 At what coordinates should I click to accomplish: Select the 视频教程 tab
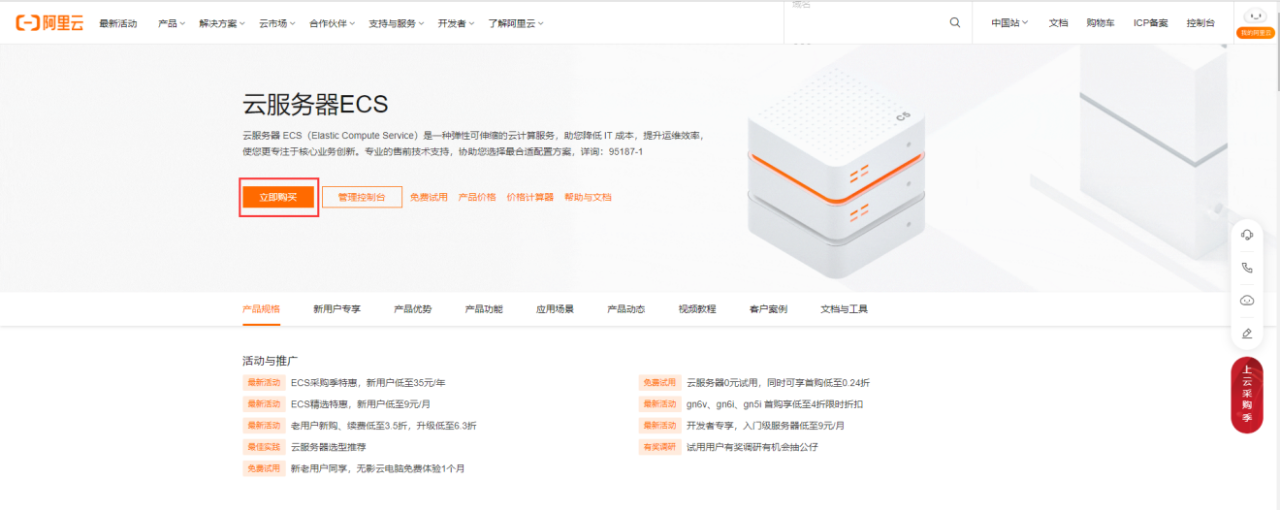pyautogui.click(x=697, y=309)
